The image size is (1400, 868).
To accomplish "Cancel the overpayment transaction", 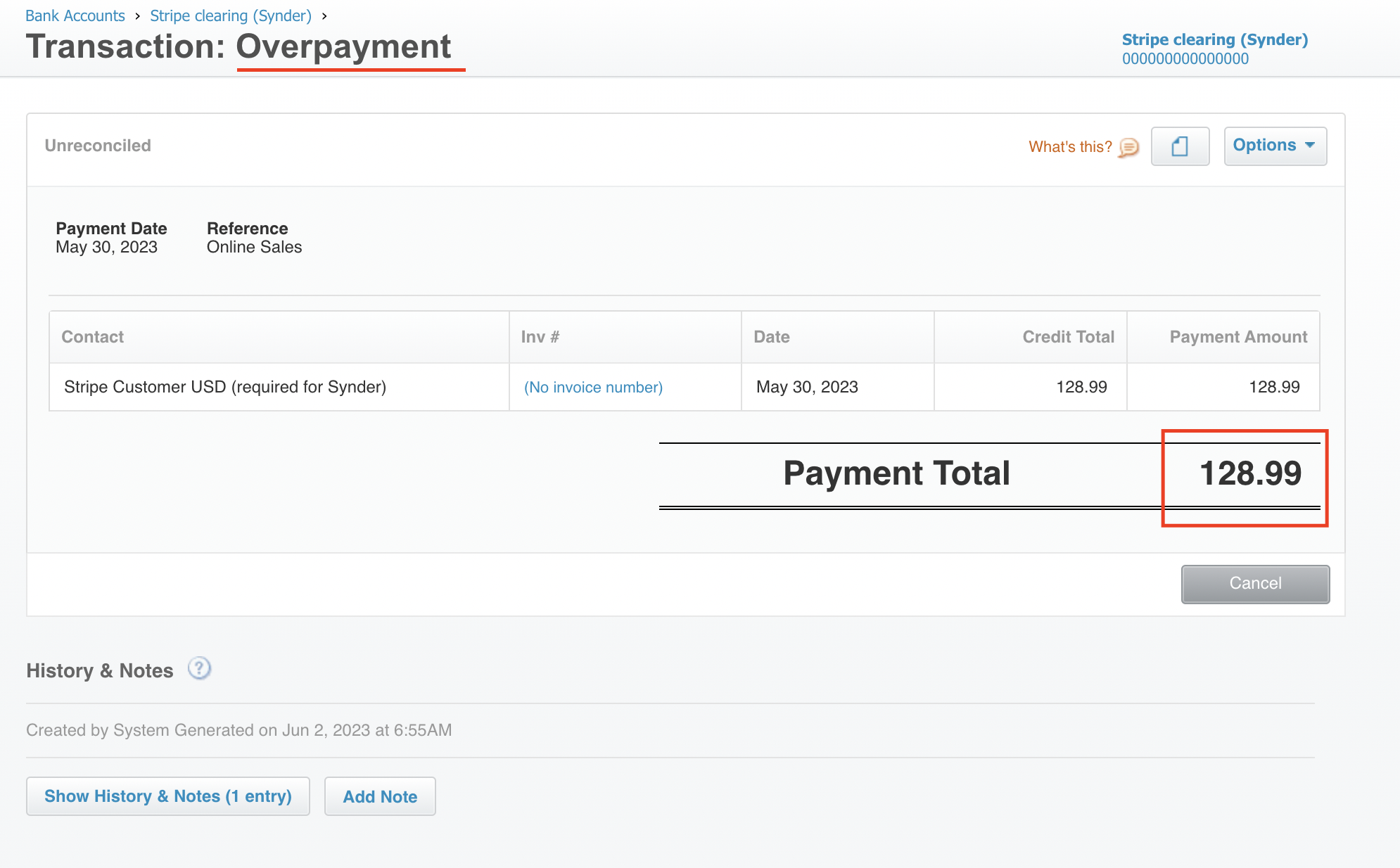I will pyautogui.click(x=1254, y=584).
